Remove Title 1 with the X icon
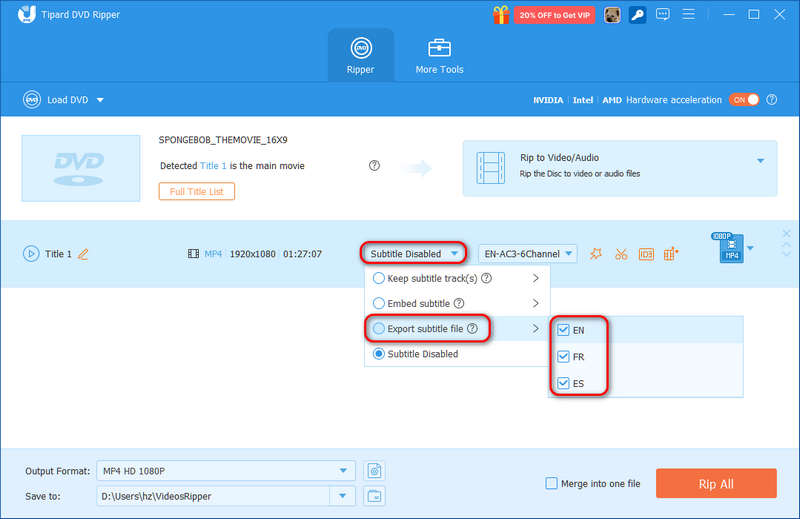 click(x=786, y=233)
